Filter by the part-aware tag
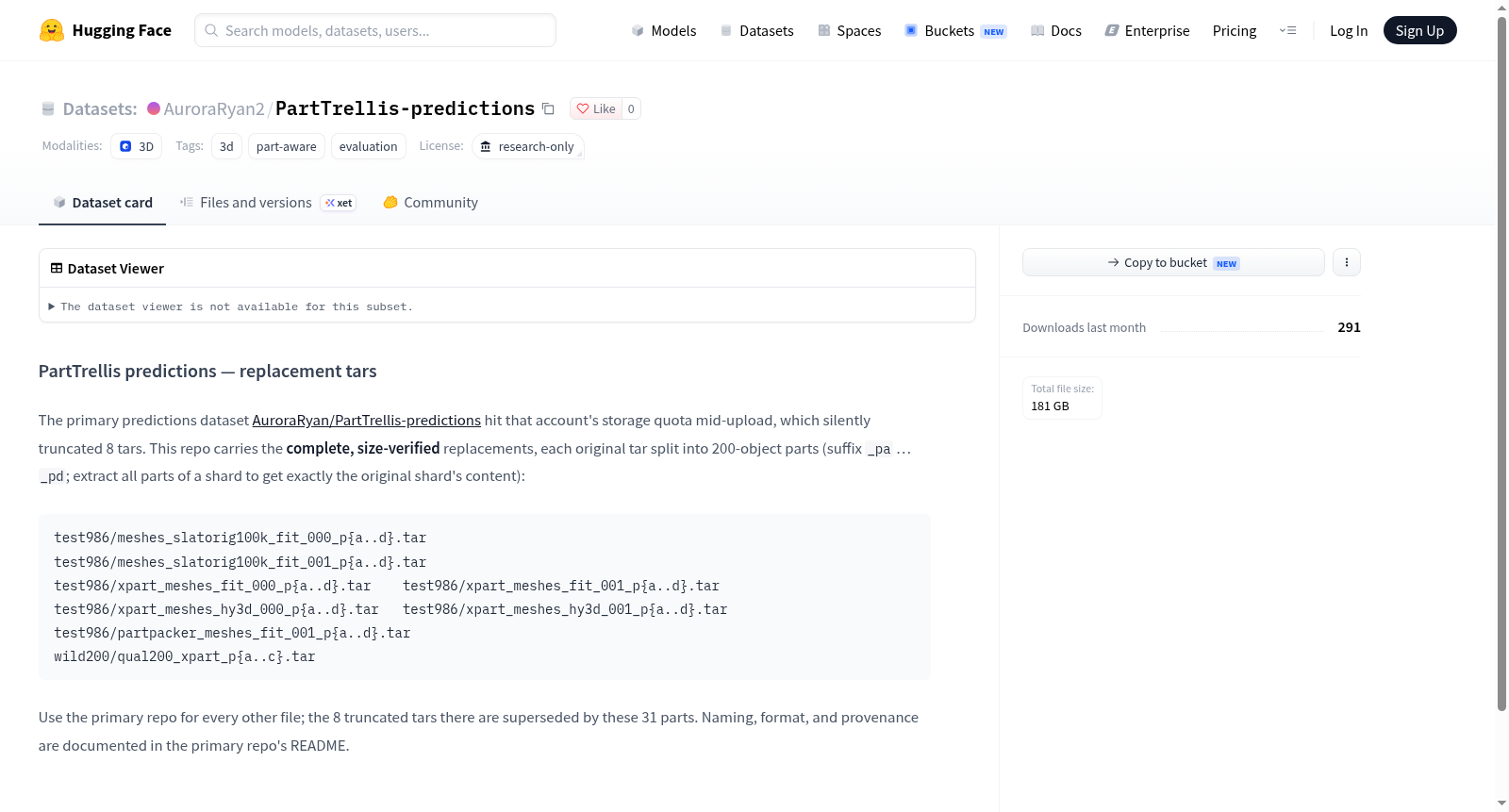Screen dimensions: 1509x812 point(287,146)
